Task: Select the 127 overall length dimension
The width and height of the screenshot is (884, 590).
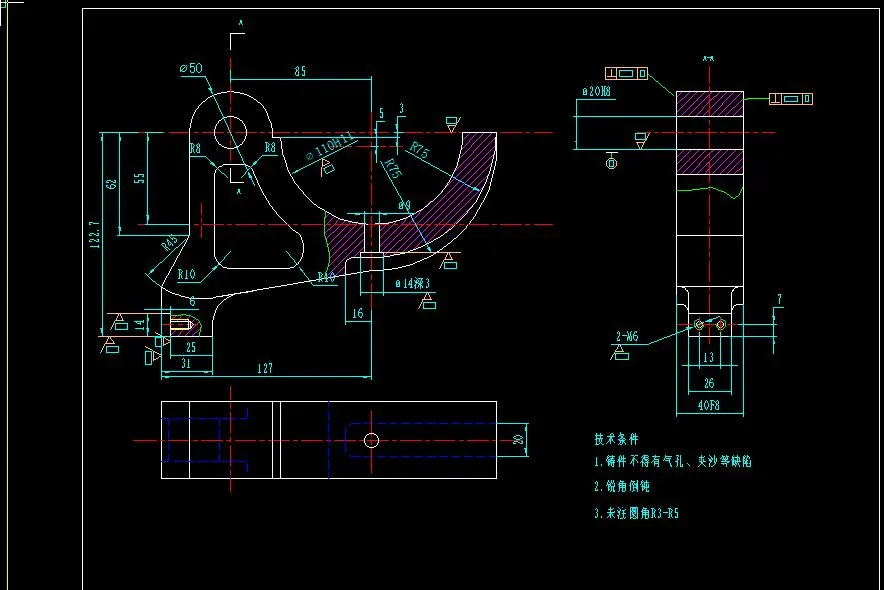Action: pyautogui.click(x=265, y=368)
